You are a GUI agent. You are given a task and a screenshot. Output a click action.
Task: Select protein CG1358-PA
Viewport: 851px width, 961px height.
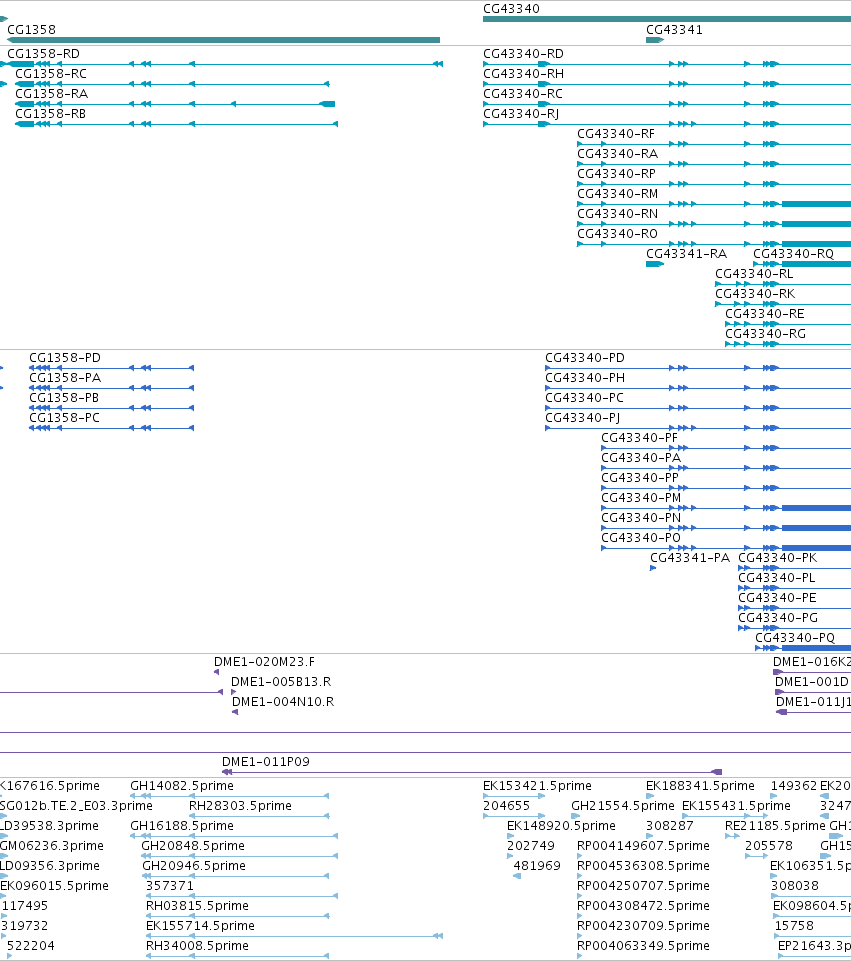112,388
